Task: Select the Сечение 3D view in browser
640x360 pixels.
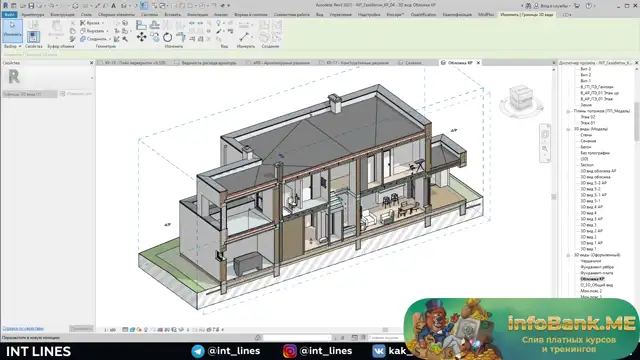Action: click(588, 141)
